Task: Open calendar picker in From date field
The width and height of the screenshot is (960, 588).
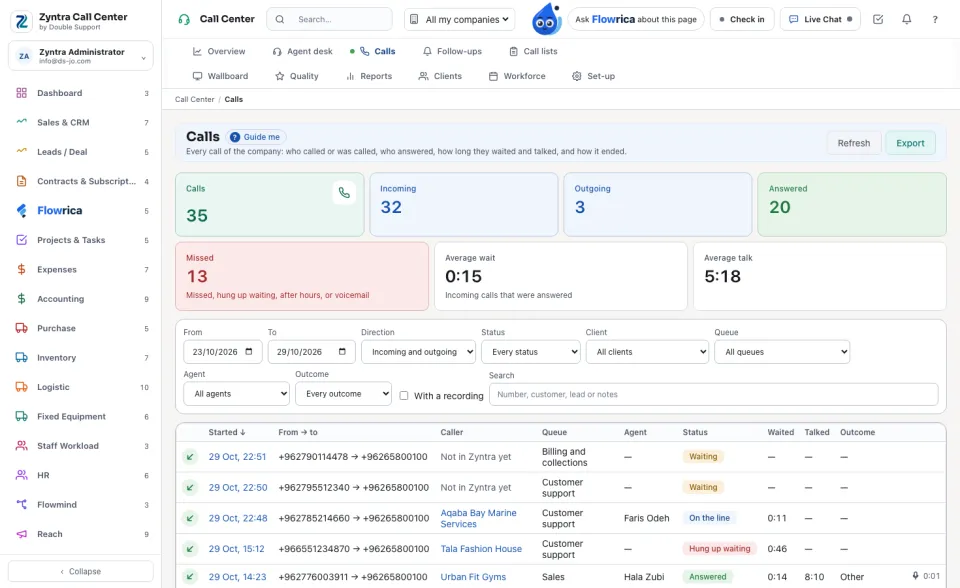Action: pos(249,352)
